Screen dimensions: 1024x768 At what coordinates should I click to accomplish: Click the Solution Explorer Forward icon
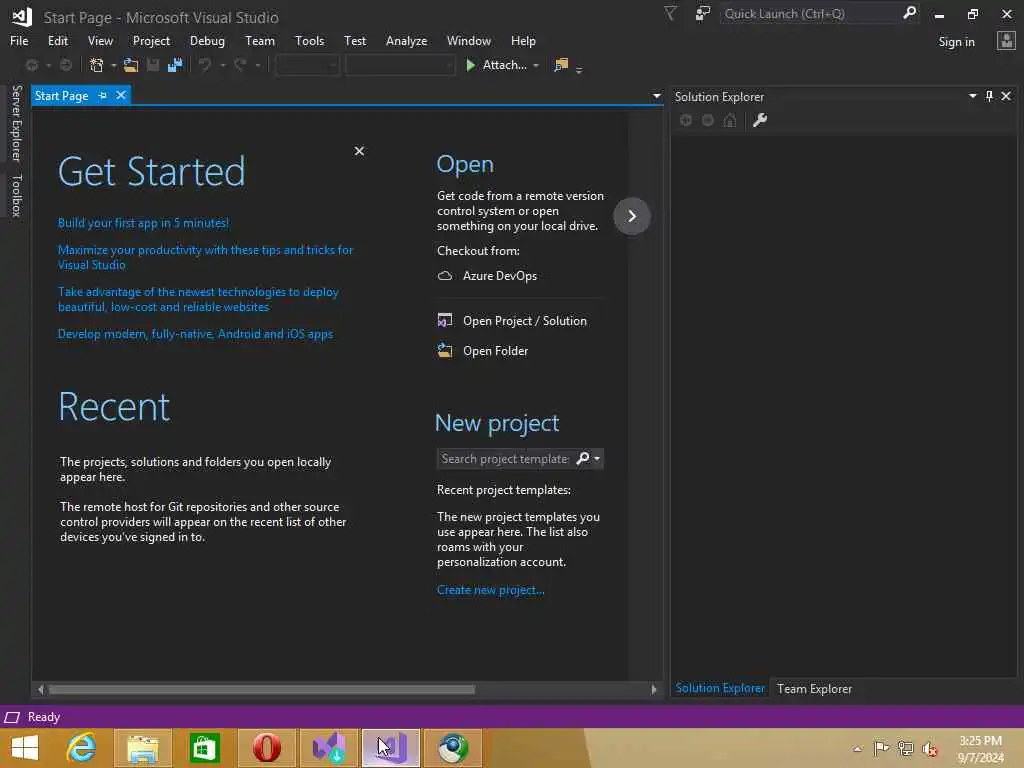click(708, 120)
